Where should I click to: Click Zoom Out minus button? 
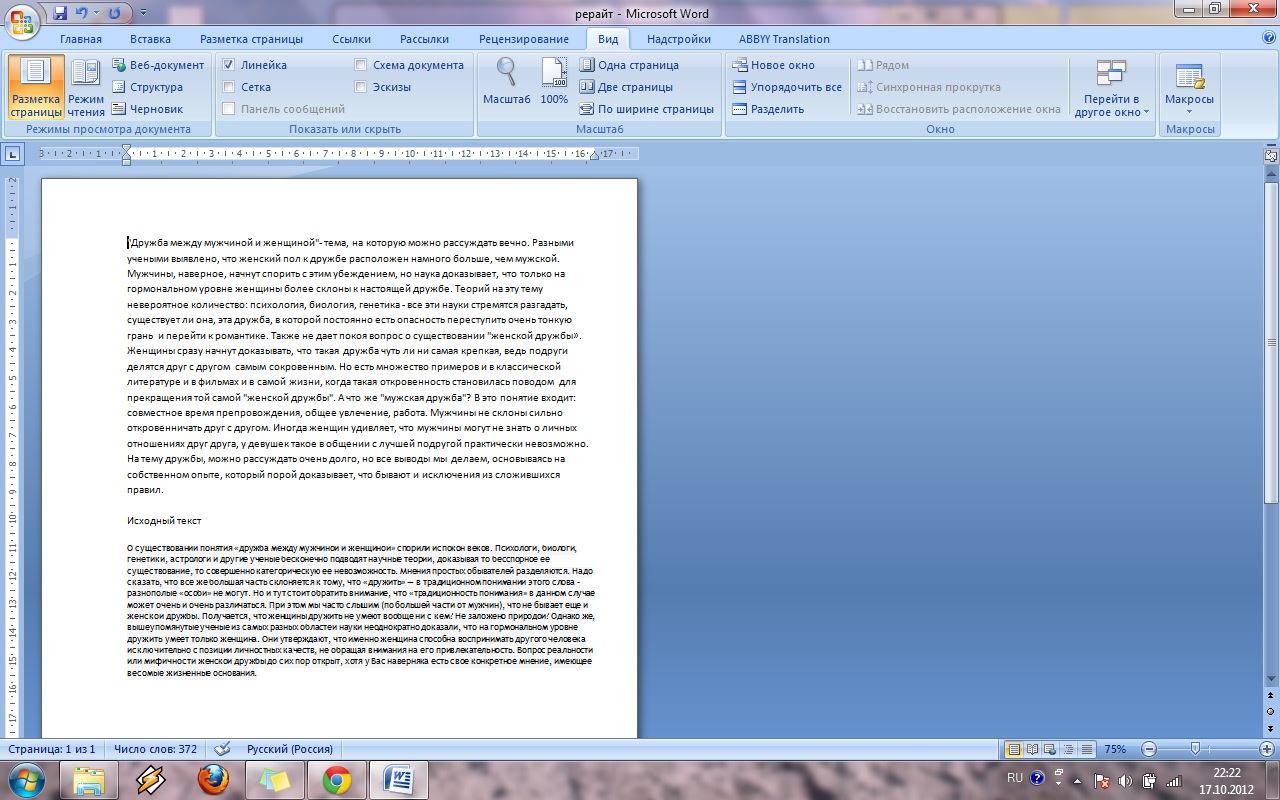pos(1149,749)
